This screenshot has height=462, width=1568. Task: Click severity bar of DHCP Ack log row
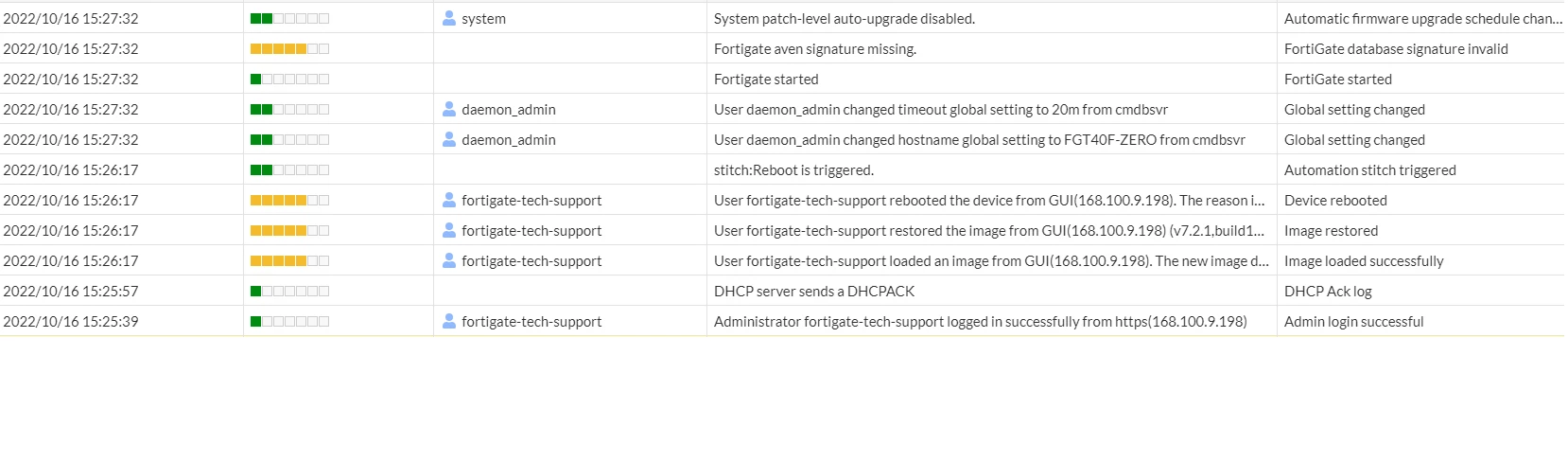[289, 291]
